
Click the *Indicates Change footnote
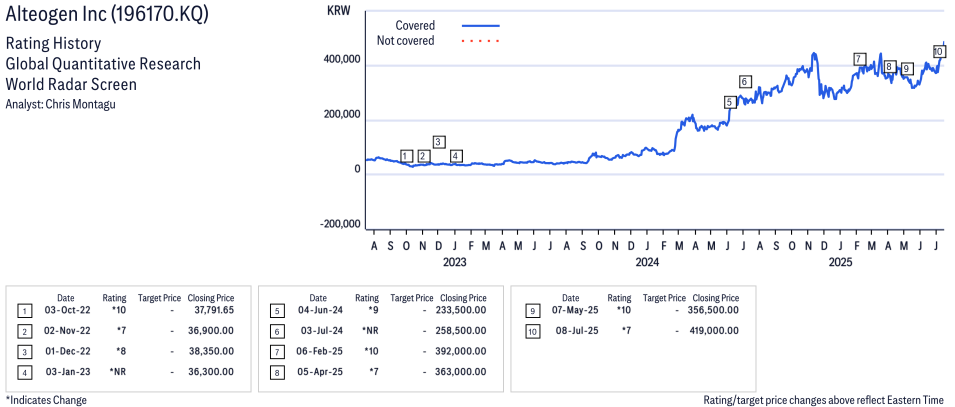(46, 400)
